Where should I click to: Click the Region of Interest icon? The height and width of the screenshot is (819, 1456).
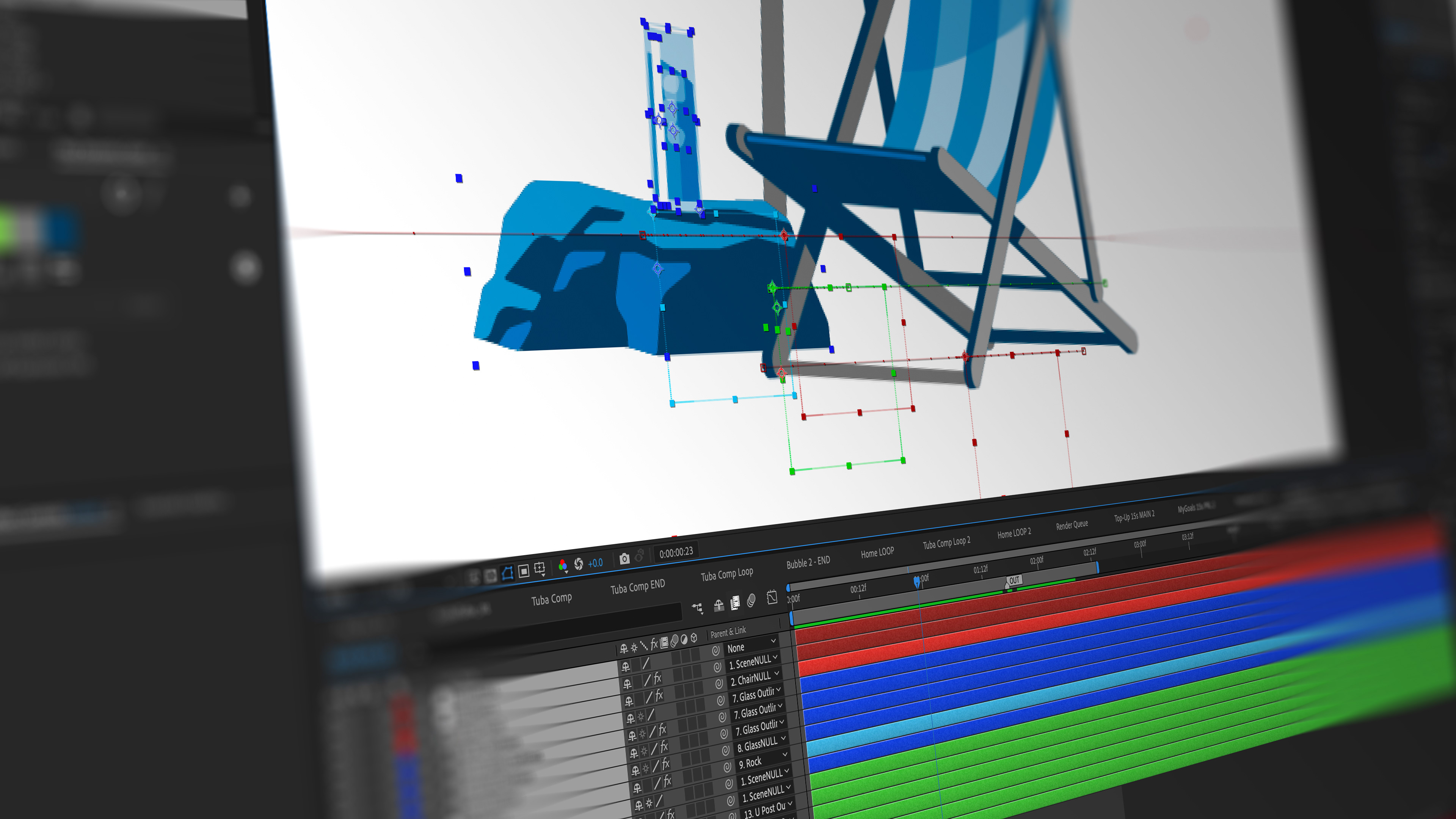(x=524, y=571)
